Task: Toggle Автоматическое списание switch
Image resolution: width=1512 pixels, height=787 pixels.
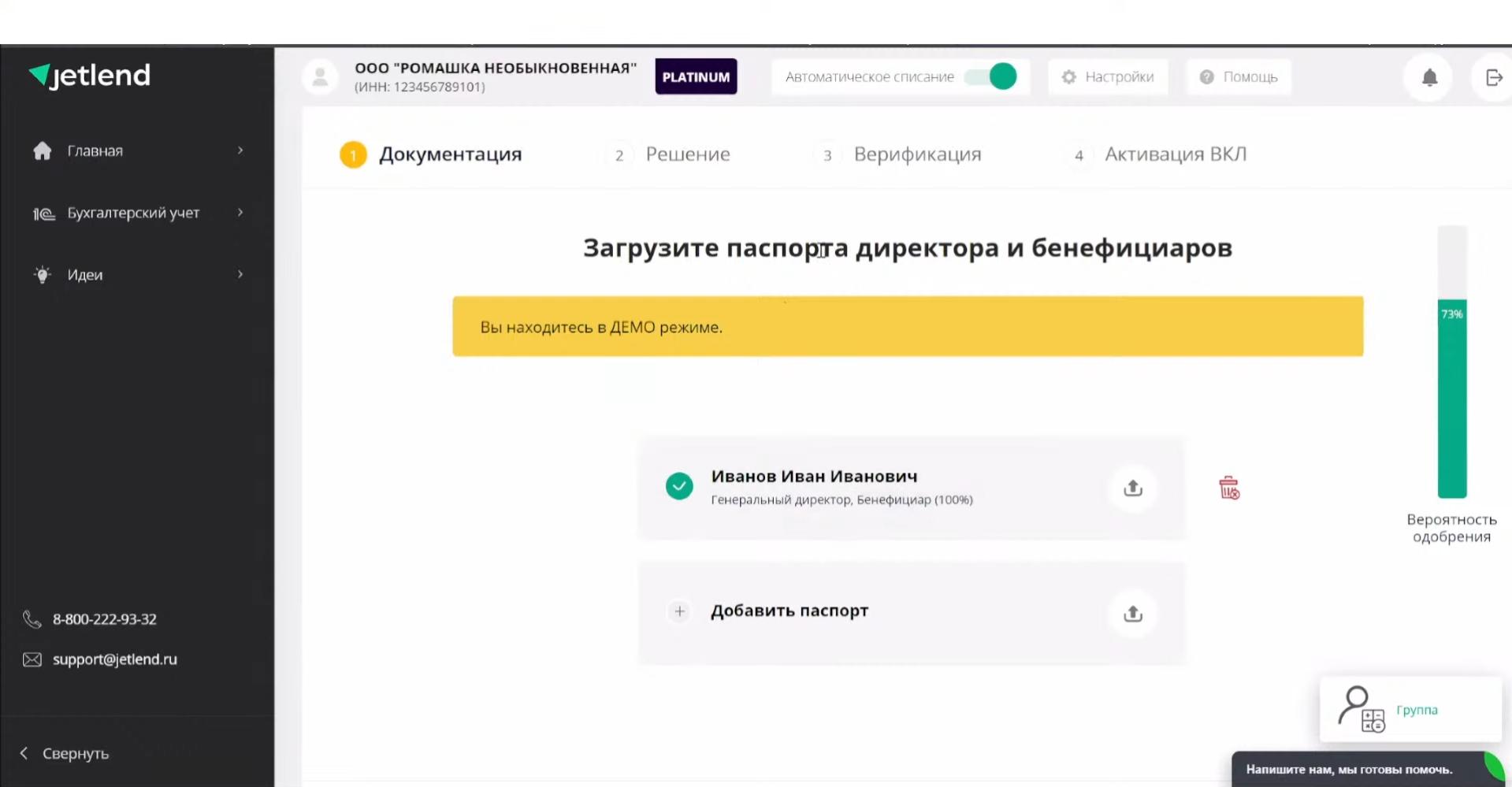Action: 991,76
